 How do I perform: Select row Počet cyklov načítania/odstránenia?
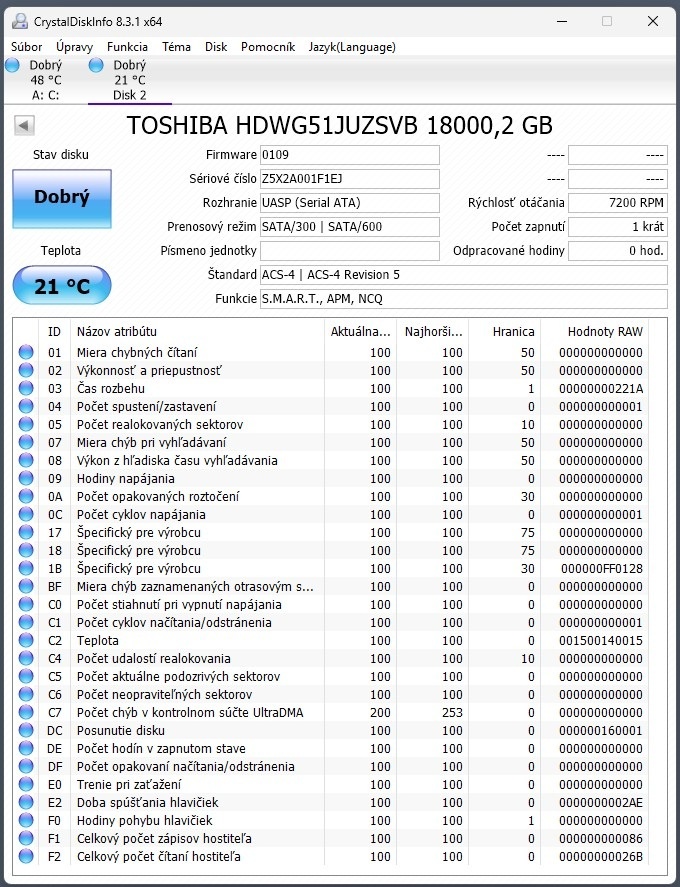331,623
